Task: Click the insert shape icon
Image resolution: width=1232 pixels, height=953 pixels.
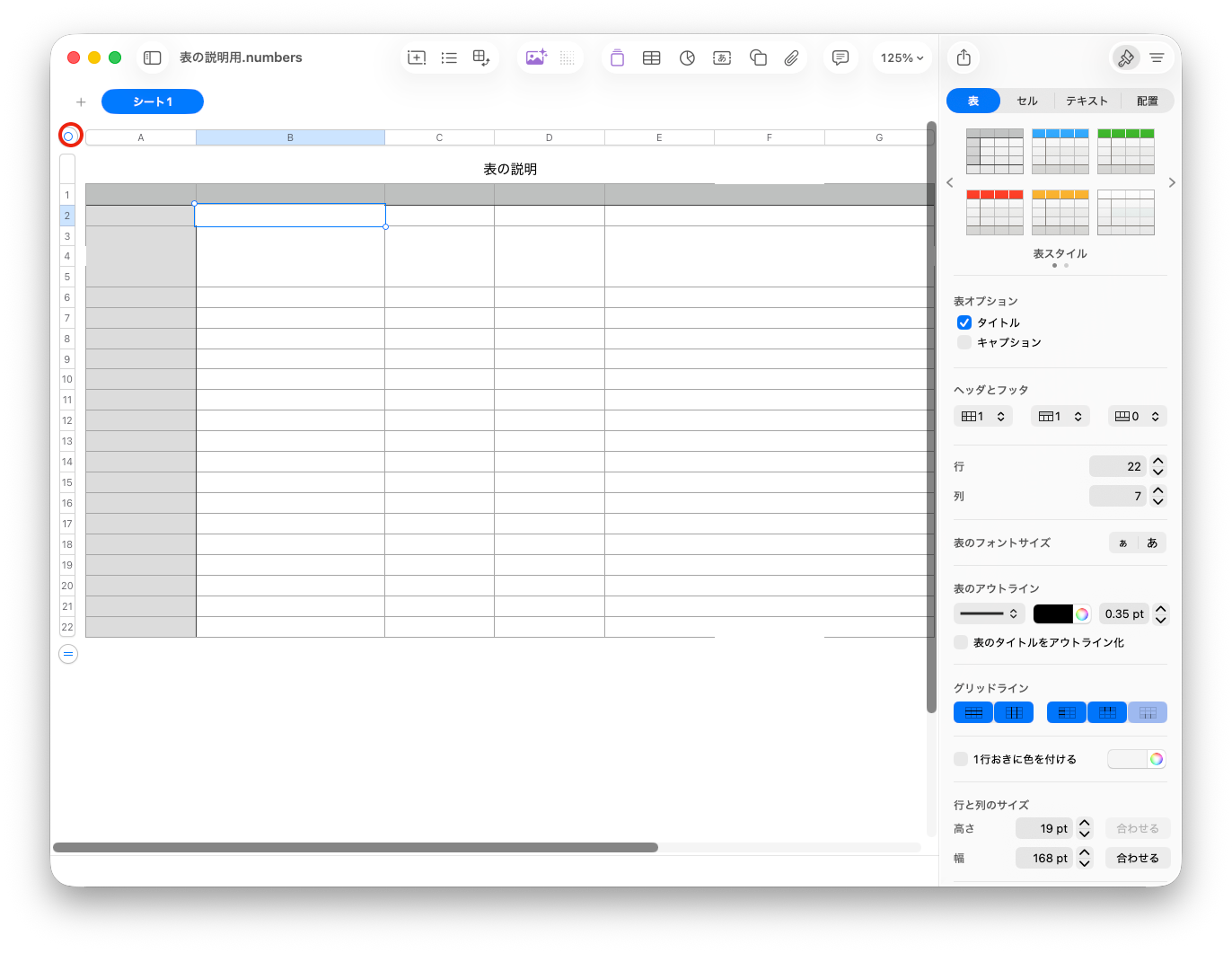Action: point(758,57)
